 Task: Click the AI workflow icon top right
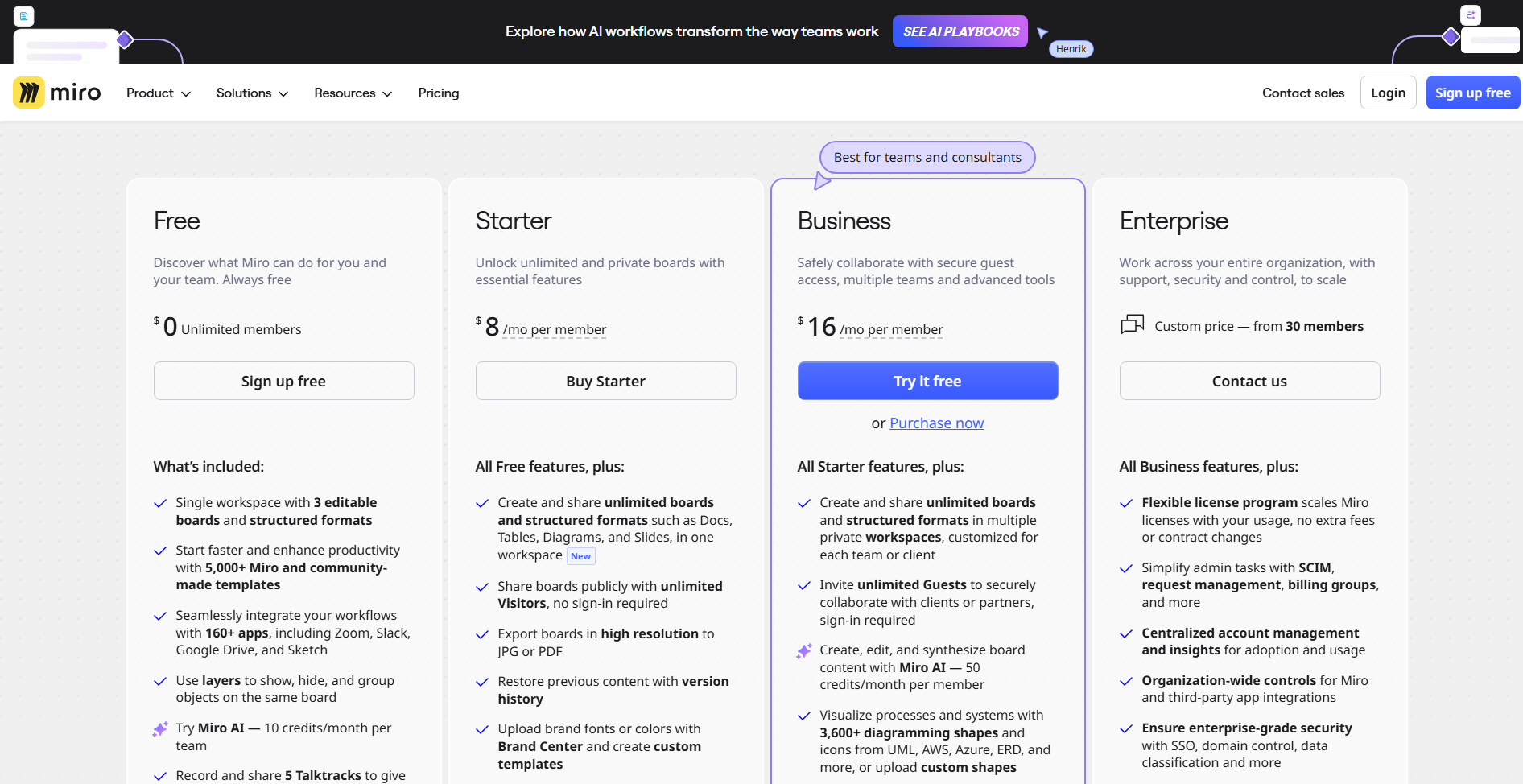1471,15
